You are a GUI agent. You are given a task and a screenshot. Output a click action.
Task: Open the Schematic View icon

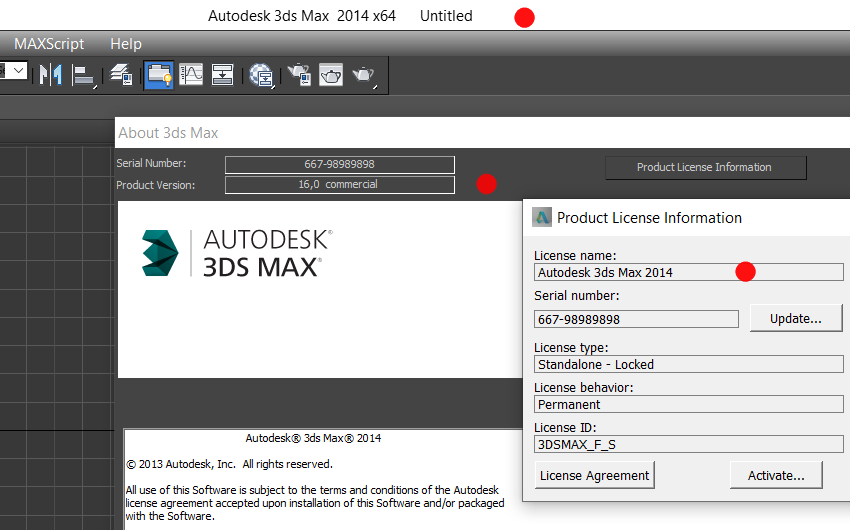[222, 75]
